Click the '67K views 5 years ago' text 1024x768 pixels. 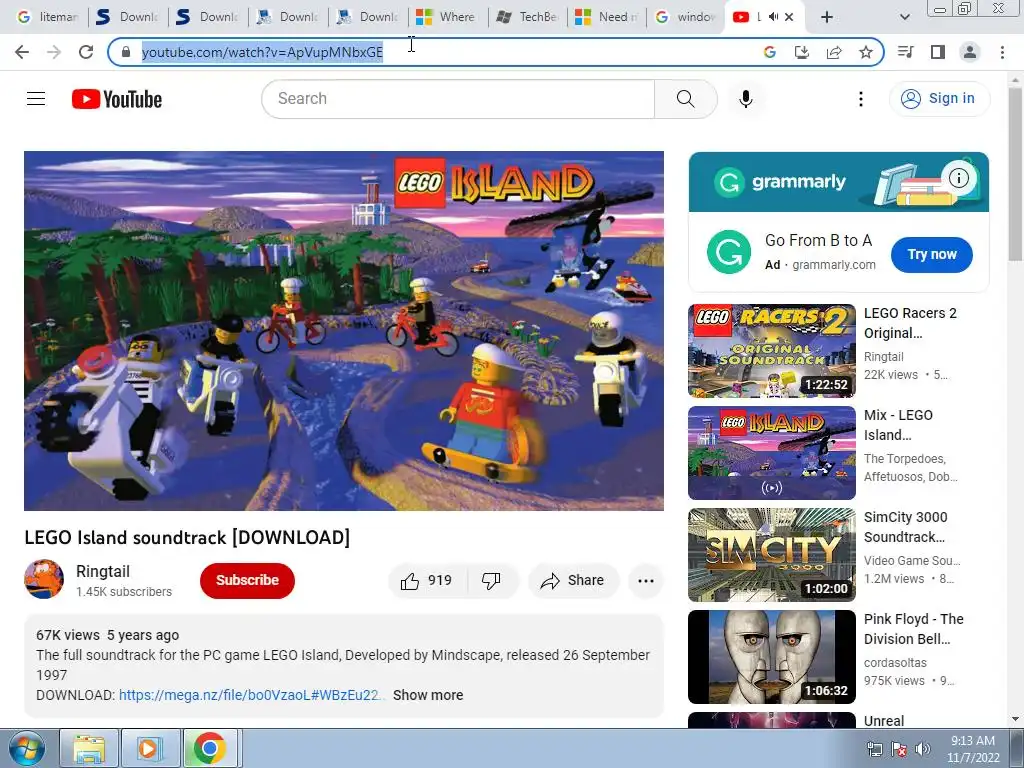click(x=107, y=635)
